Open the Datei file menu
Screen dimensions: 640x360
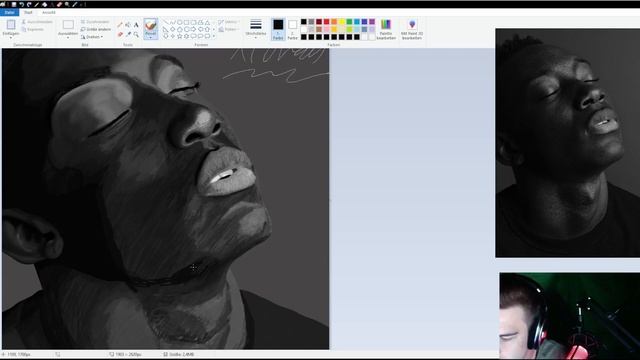click(9, 13)
